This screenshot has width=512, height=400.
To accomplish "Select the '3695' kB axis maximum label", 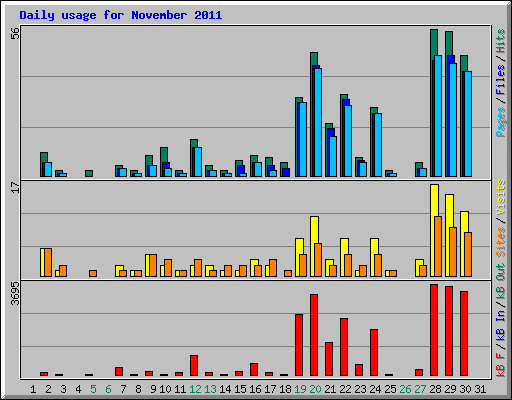I will (x=15, y=293).
